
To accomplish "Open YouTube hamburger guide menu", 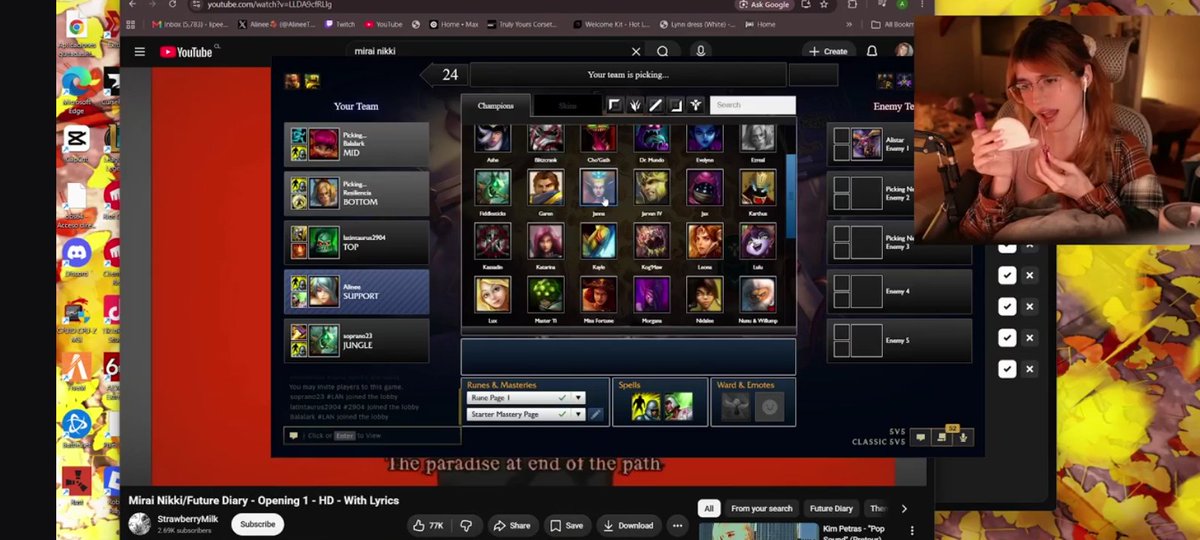I will click(x=140, y=52).
